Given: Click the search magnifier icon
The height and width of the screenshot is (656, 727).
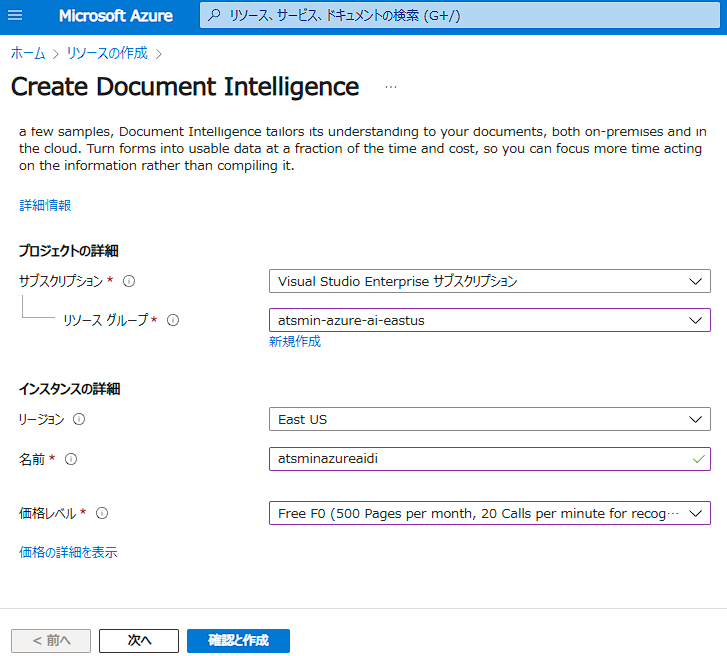Looking at the screenshot, I should coord(214,15).
